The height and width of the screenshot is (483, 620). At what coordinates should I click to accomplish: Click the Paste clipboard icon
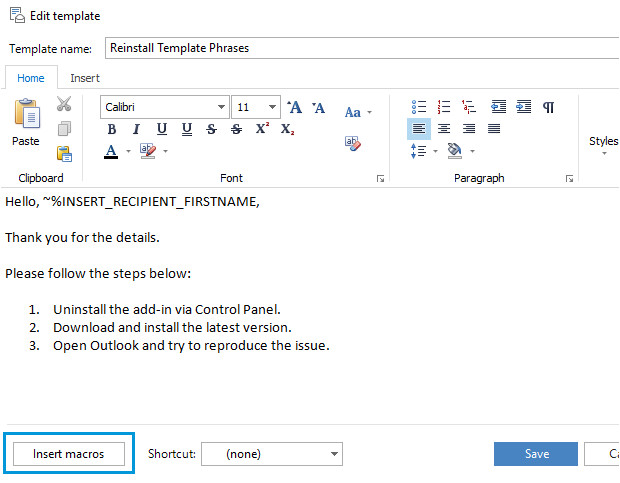26,118
